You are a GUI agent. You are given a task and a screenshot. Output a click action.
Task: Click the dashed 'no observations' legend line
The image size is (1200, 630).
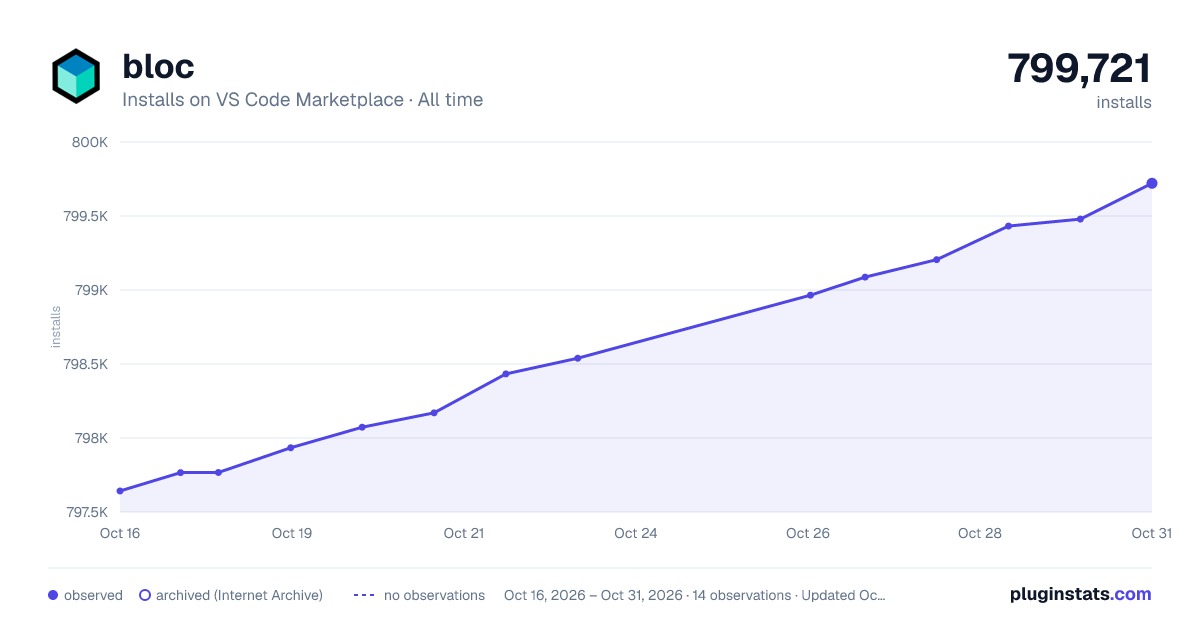coord(363,595)
